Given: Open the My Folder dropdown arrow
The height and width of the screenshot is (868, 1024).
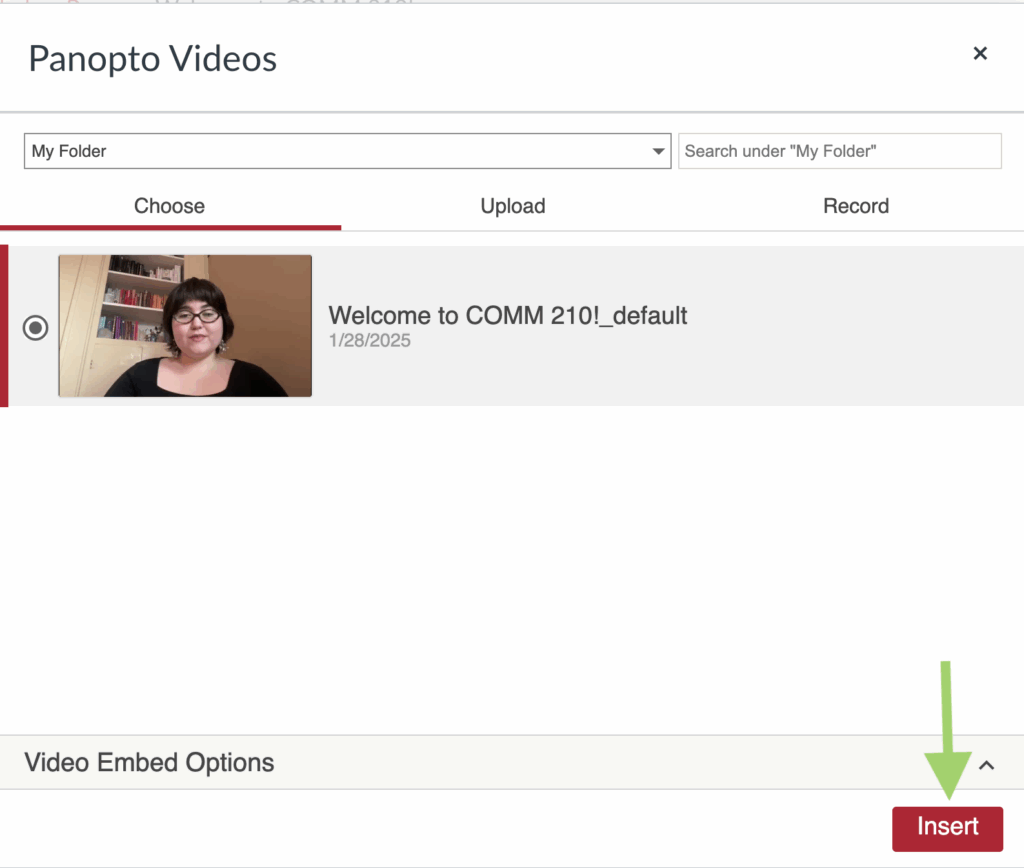Looking at the screenshot, I should pyautogui.click(x=658, y=152).
